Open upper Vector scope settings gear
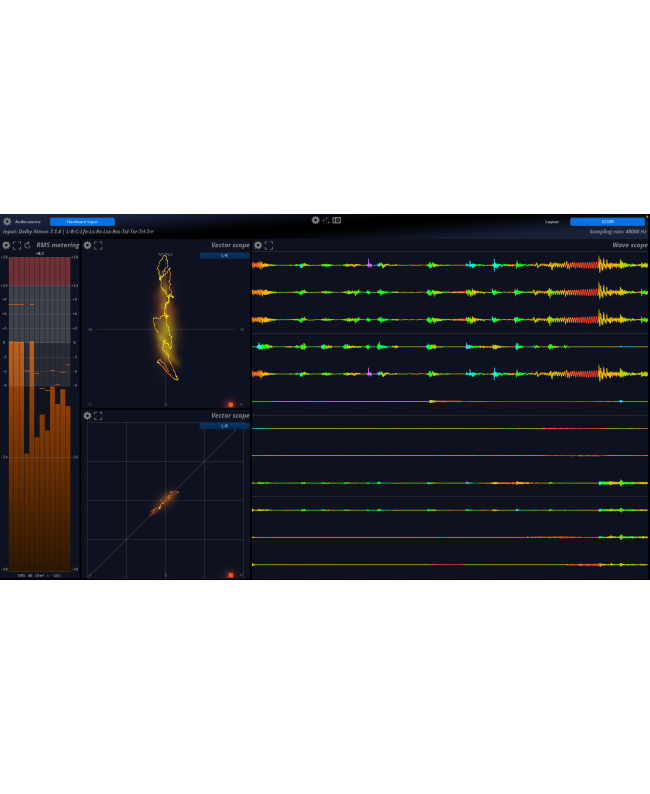Screen dimensions: 650x794 (88, 245)
